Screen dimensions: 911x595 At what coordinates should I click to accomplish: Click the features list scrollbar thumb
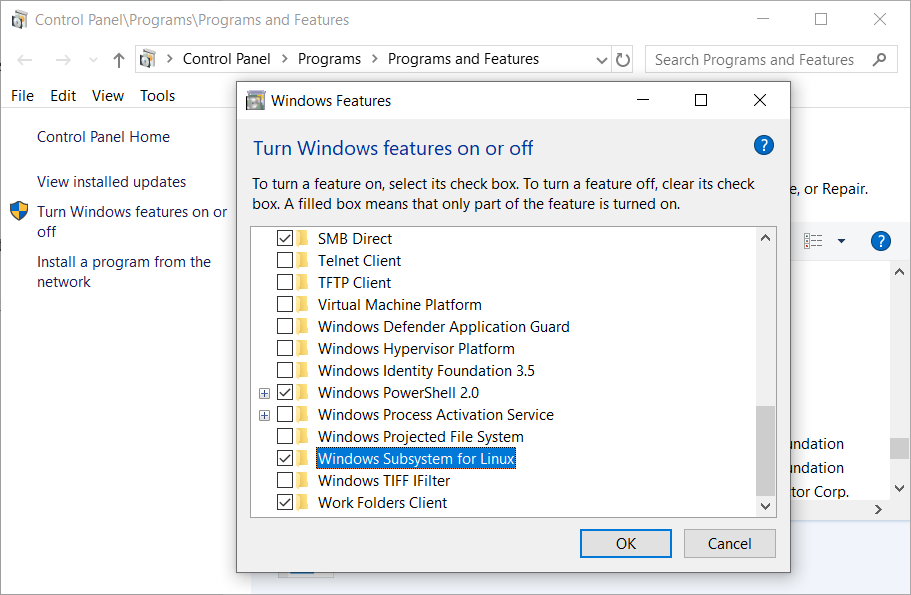tap(765, 450)
